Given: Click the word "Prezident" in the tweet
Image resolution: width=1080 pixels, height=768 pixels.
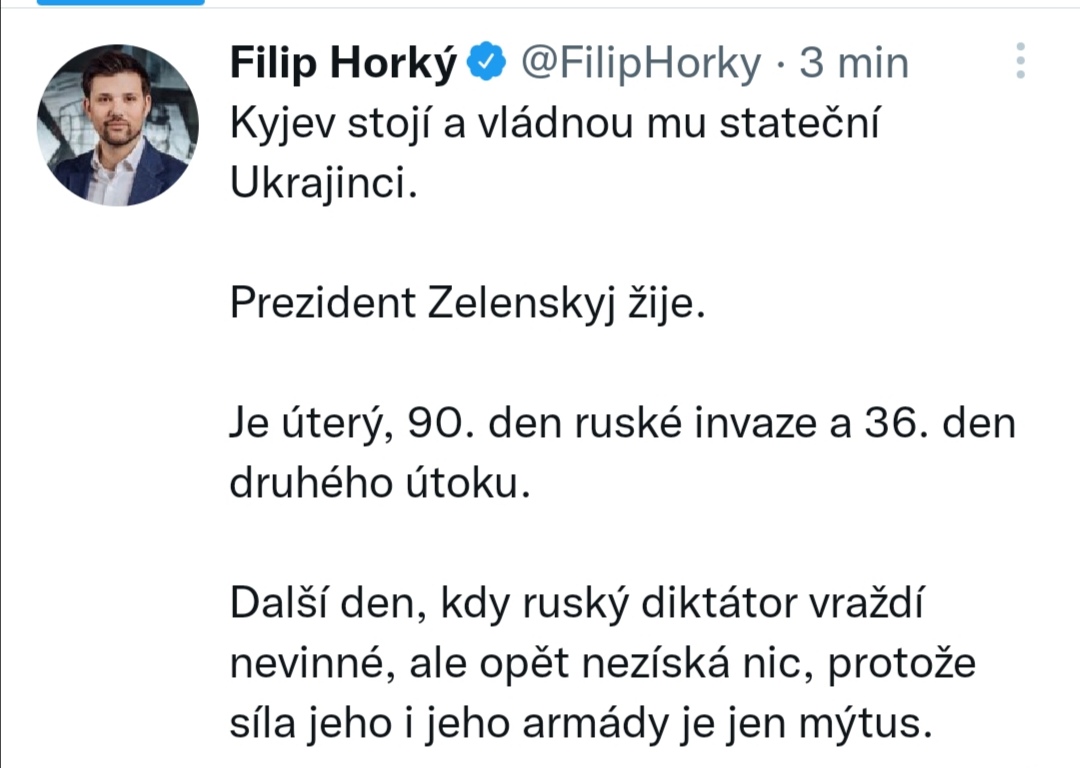Looking at the screenshot, I should point(321,304).
